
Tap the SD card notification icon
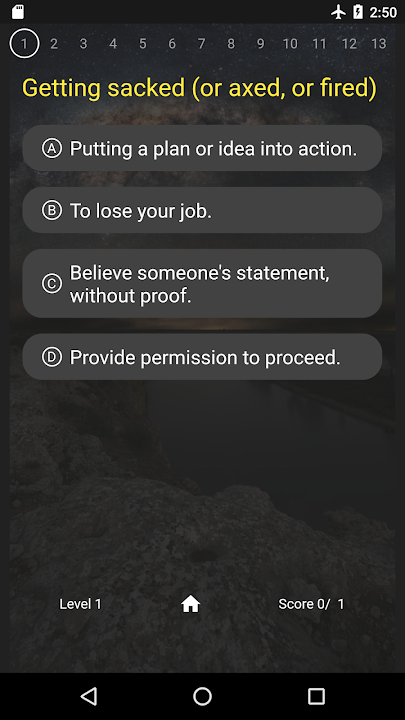(x=18, y=12)
